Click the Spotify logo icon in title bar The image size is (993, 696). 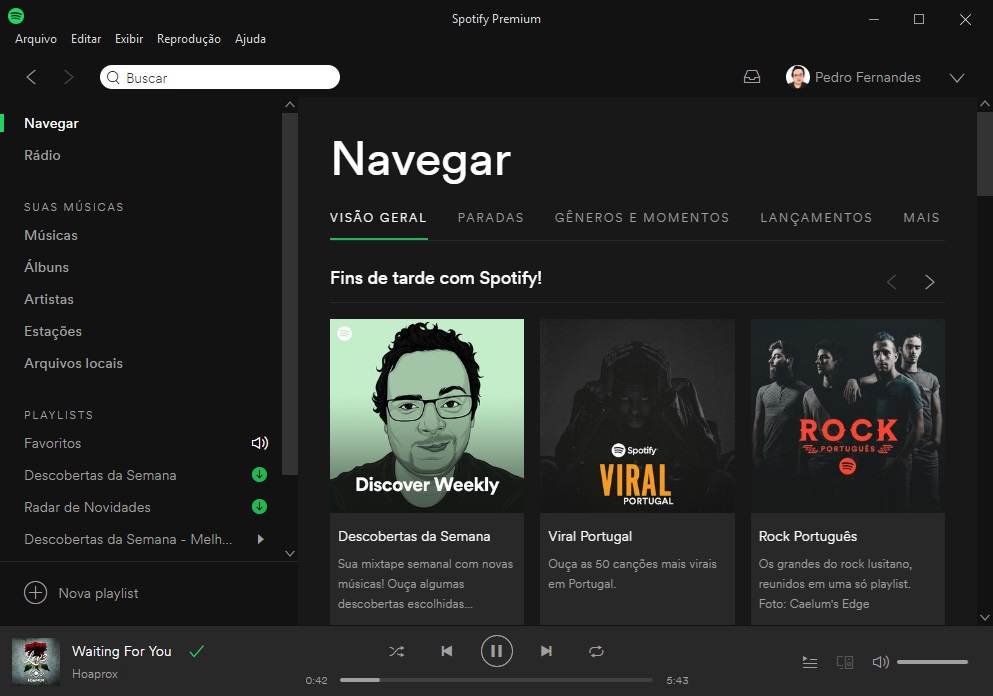pyautogui.click(x=16, y=16)
